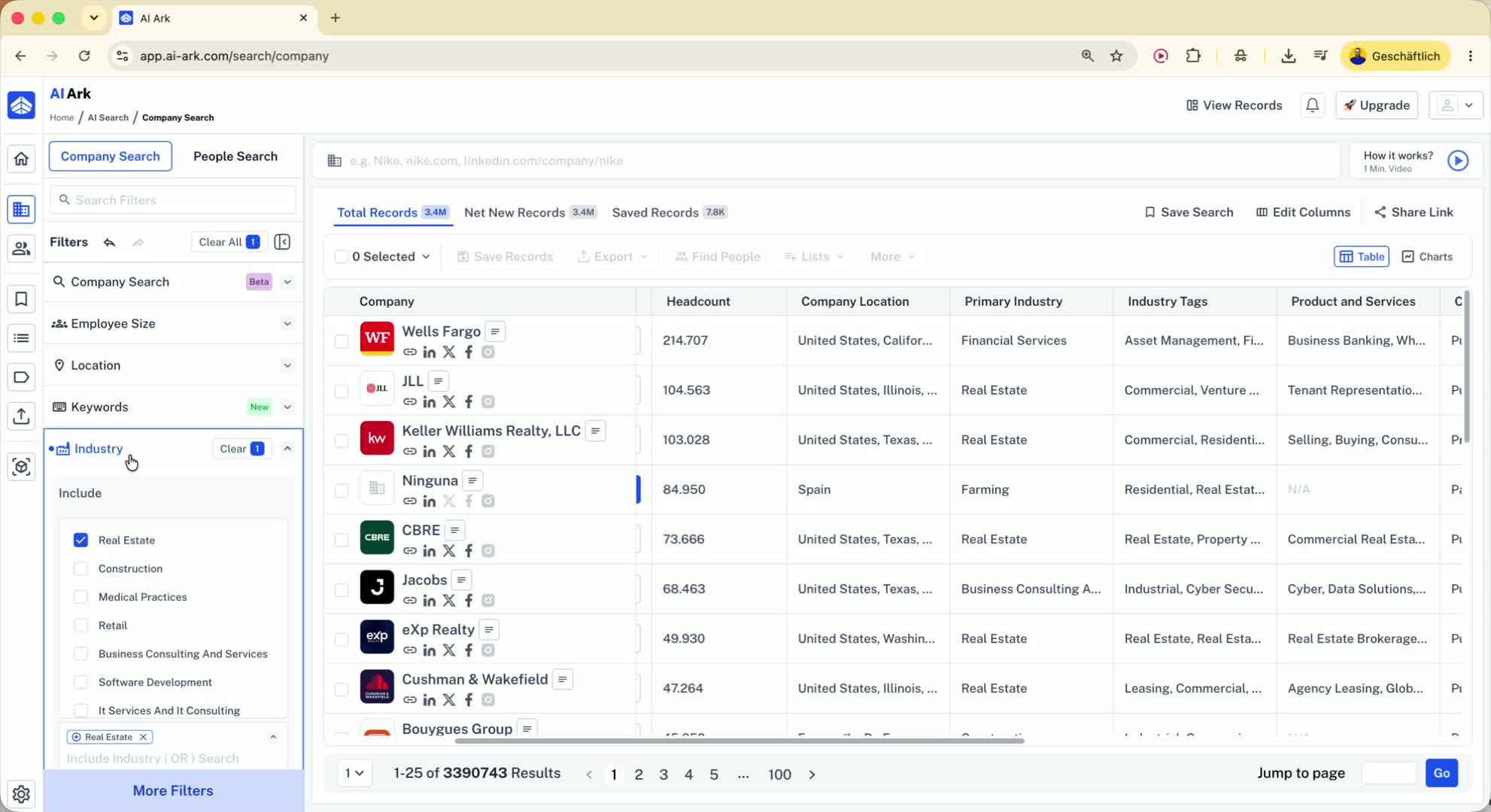
Task: Open the upload icon in left sidebar
Action: click(x=21, y=416)
